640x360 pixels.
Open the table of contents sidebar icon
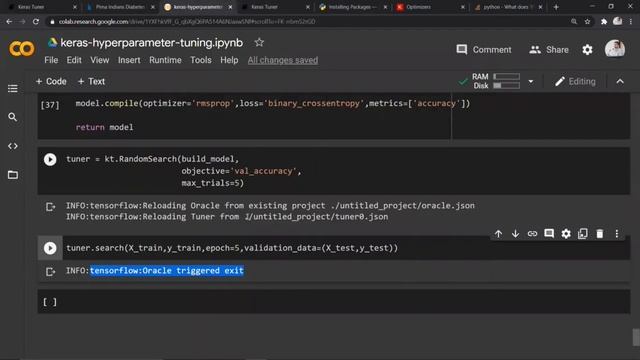coord(13,89)
